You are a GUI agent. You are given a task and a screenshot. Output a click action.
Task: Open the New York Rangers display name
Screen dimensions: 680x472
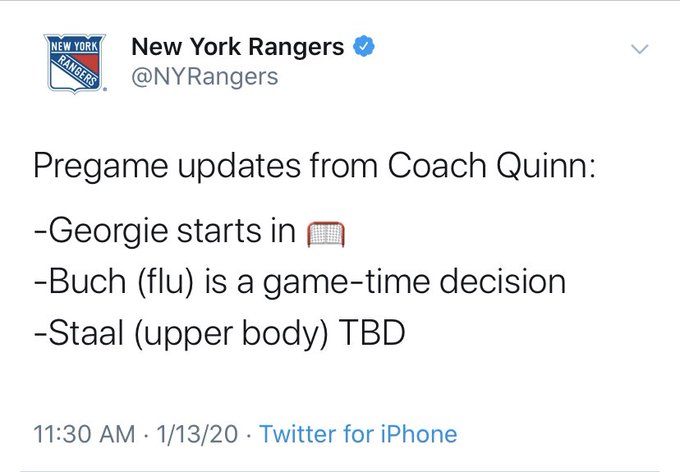click(238, 46)
